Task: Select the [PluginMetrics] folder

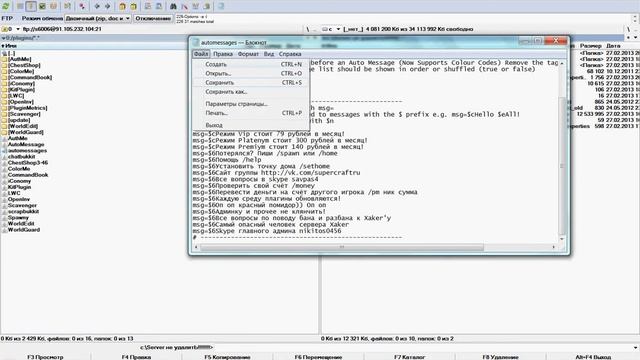Action: click(27, 108)
